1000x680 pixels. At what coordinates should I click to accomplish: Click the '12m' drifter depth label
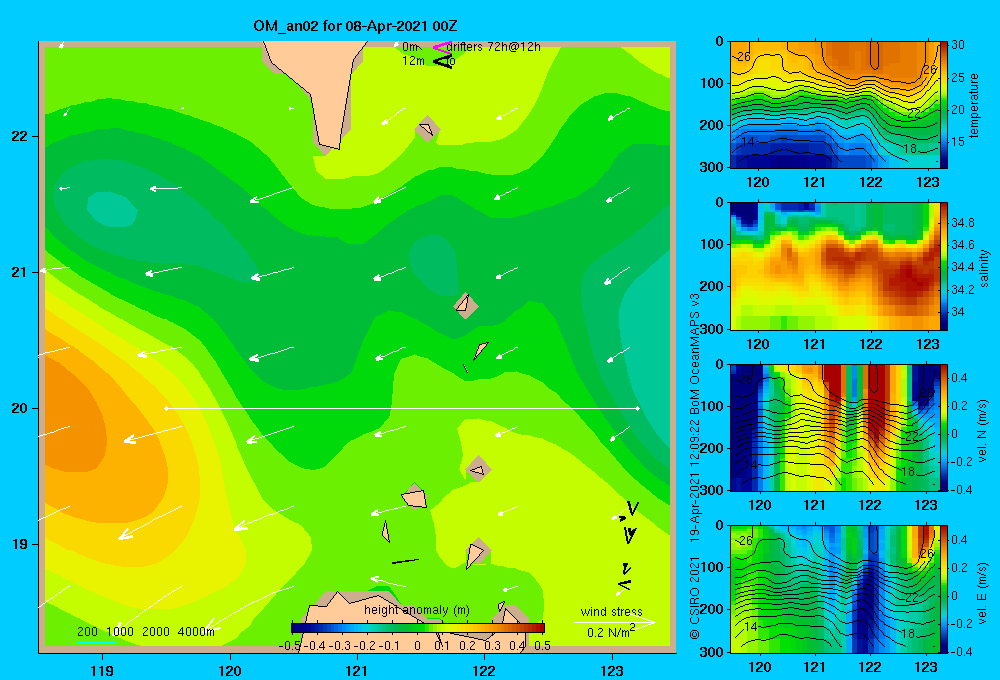[413, 61]
